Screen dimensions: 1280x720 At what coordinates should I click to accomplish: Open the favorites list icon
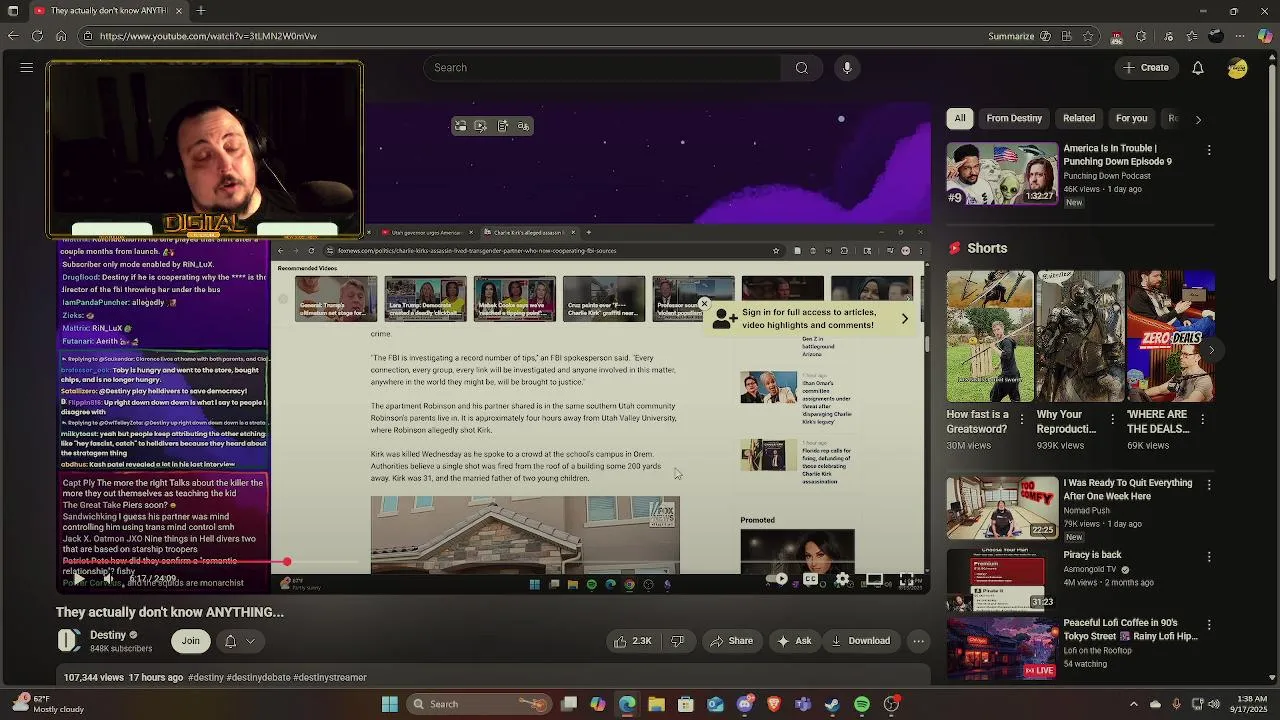click(1190, 36)
